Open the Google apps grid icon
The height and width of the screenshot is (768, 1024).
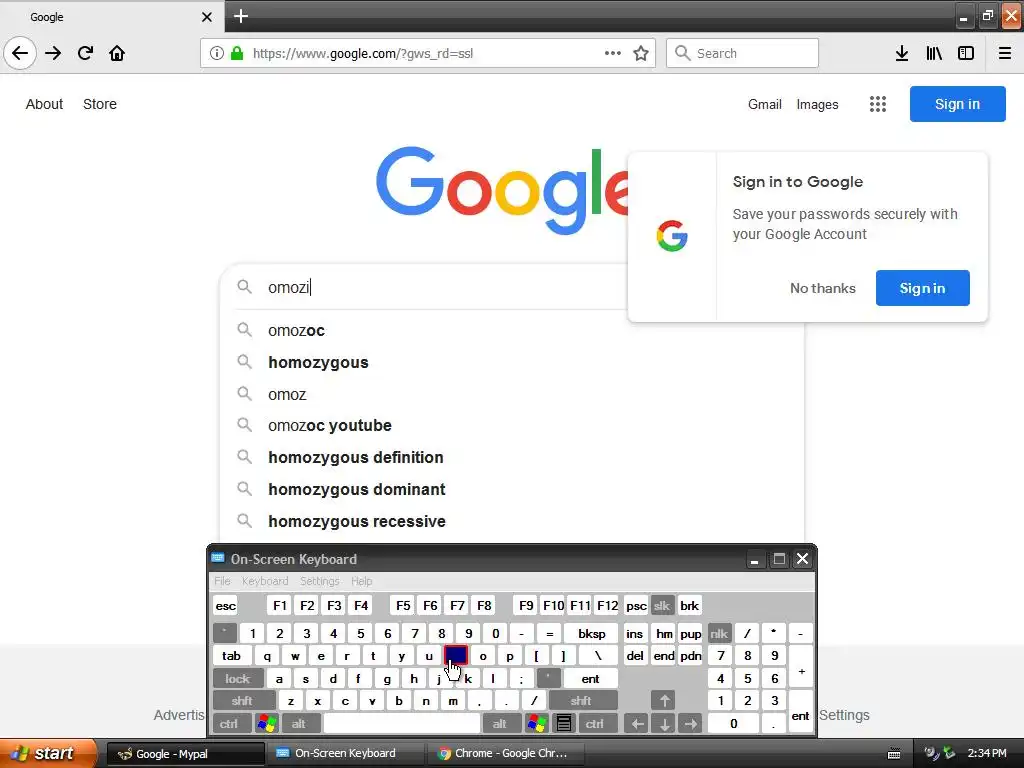point(878,104)
